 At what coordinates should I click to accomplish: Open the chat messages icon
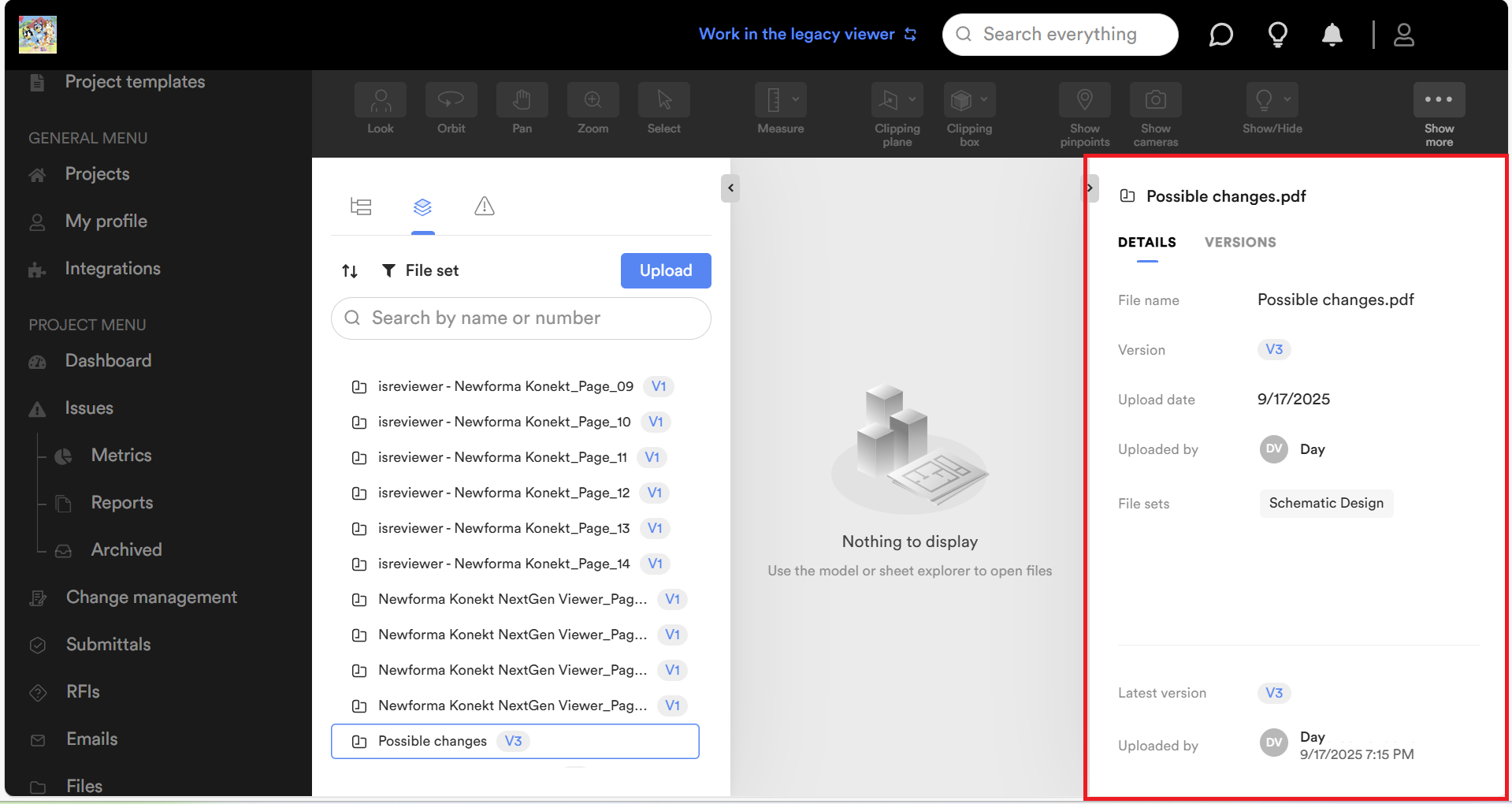pyautogui.click(x=1220, y=35)
